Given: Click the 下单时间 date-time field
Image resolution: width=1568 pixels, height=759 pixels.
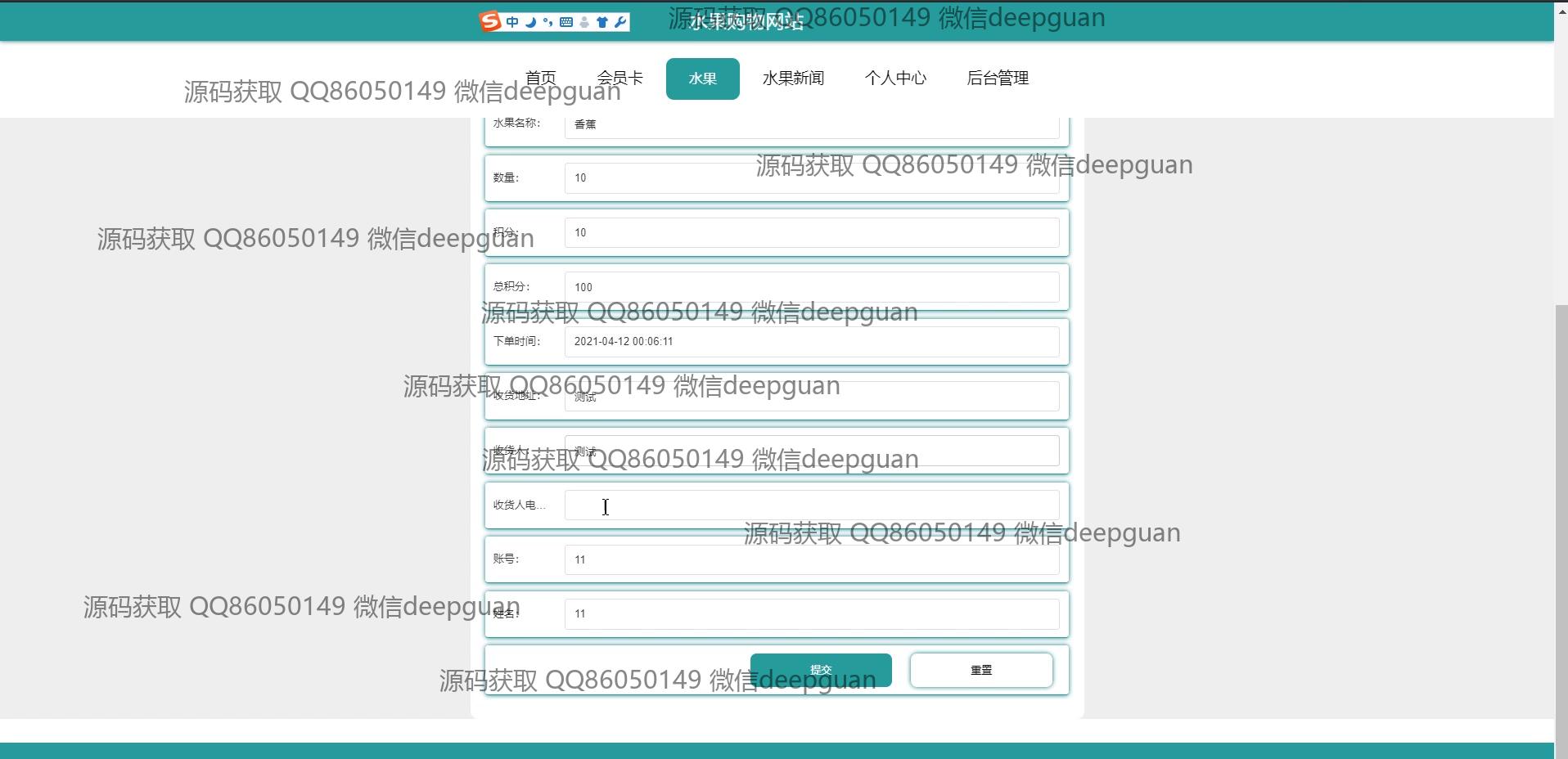Looking at the screenshot, I should 811,342.
